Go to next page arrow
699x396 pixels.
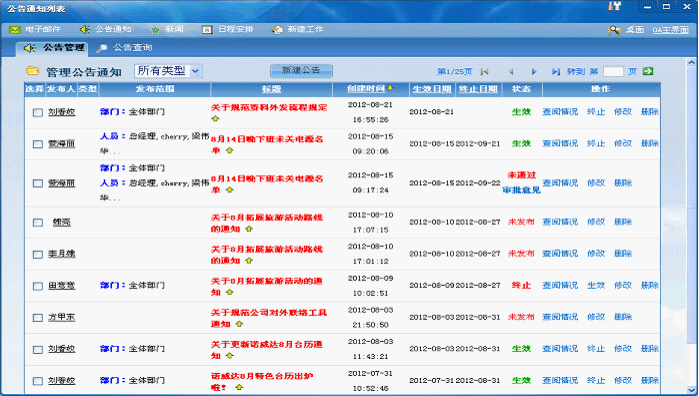(534, 71)
